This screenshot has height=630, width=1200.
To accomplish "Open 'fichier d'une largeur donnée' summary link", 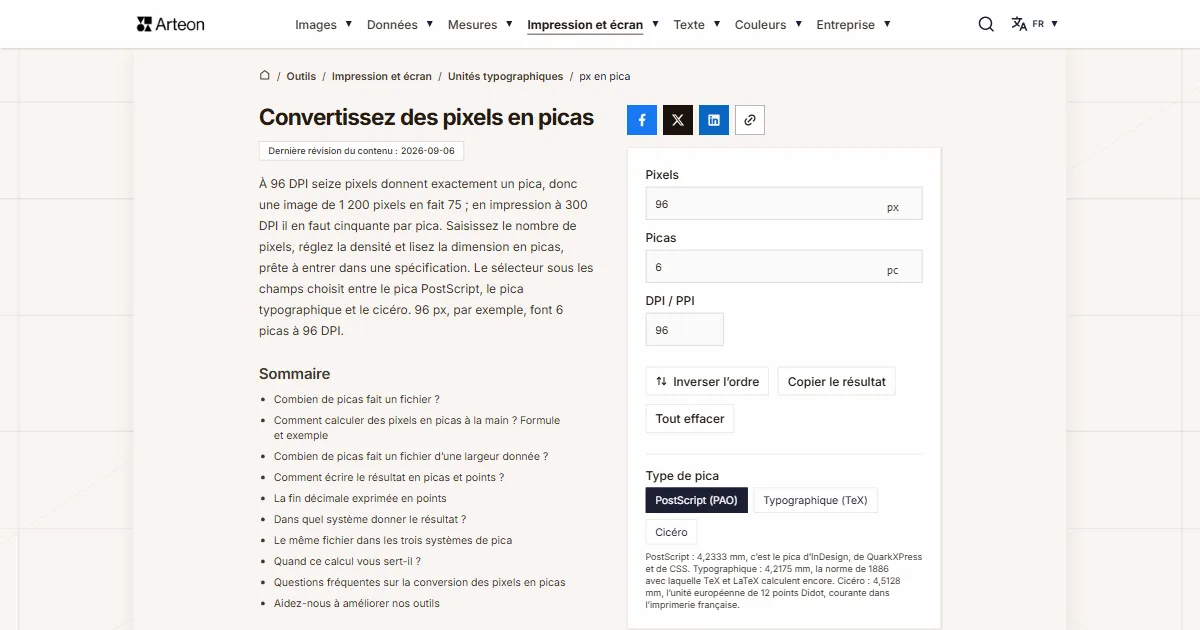I will (x=411, y=456).
